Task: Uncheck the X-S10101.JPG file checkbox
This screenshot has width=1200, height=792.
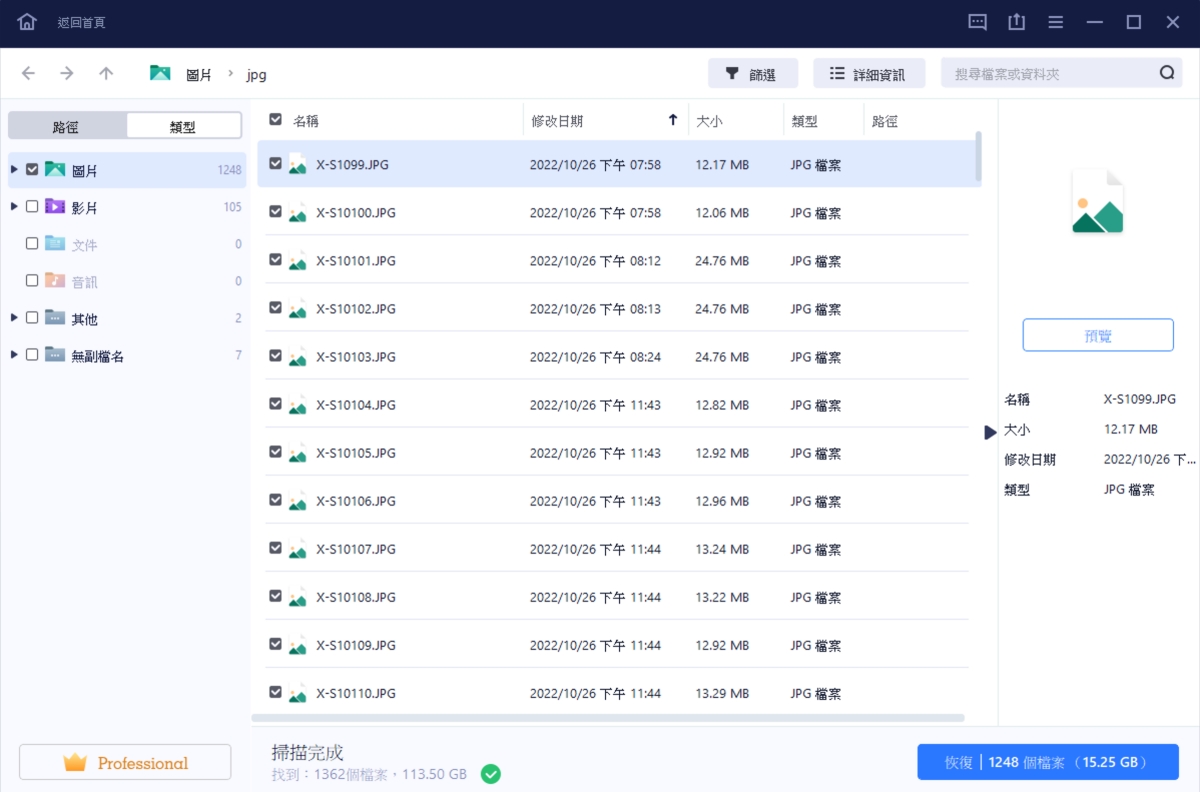Action: click(x=276, y=260)
